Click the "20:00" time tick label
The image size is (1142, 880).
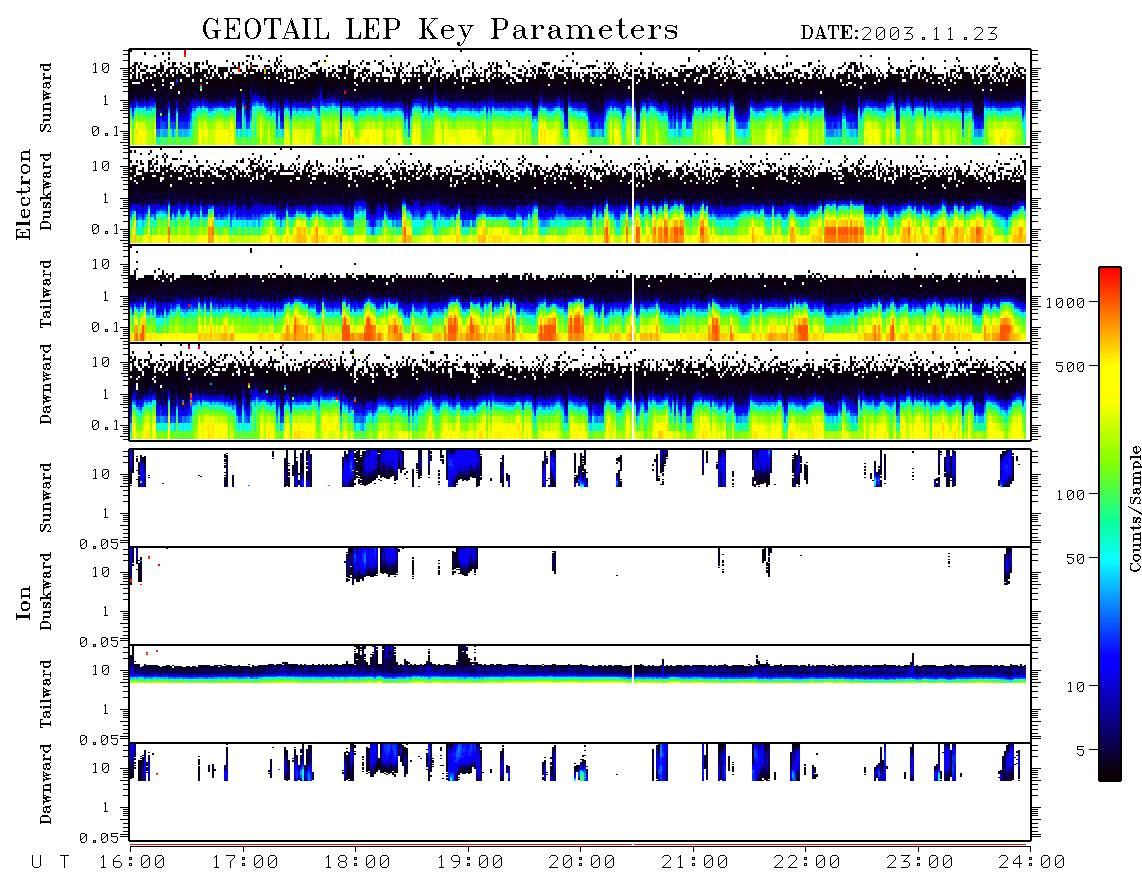[x=583, y=863]
